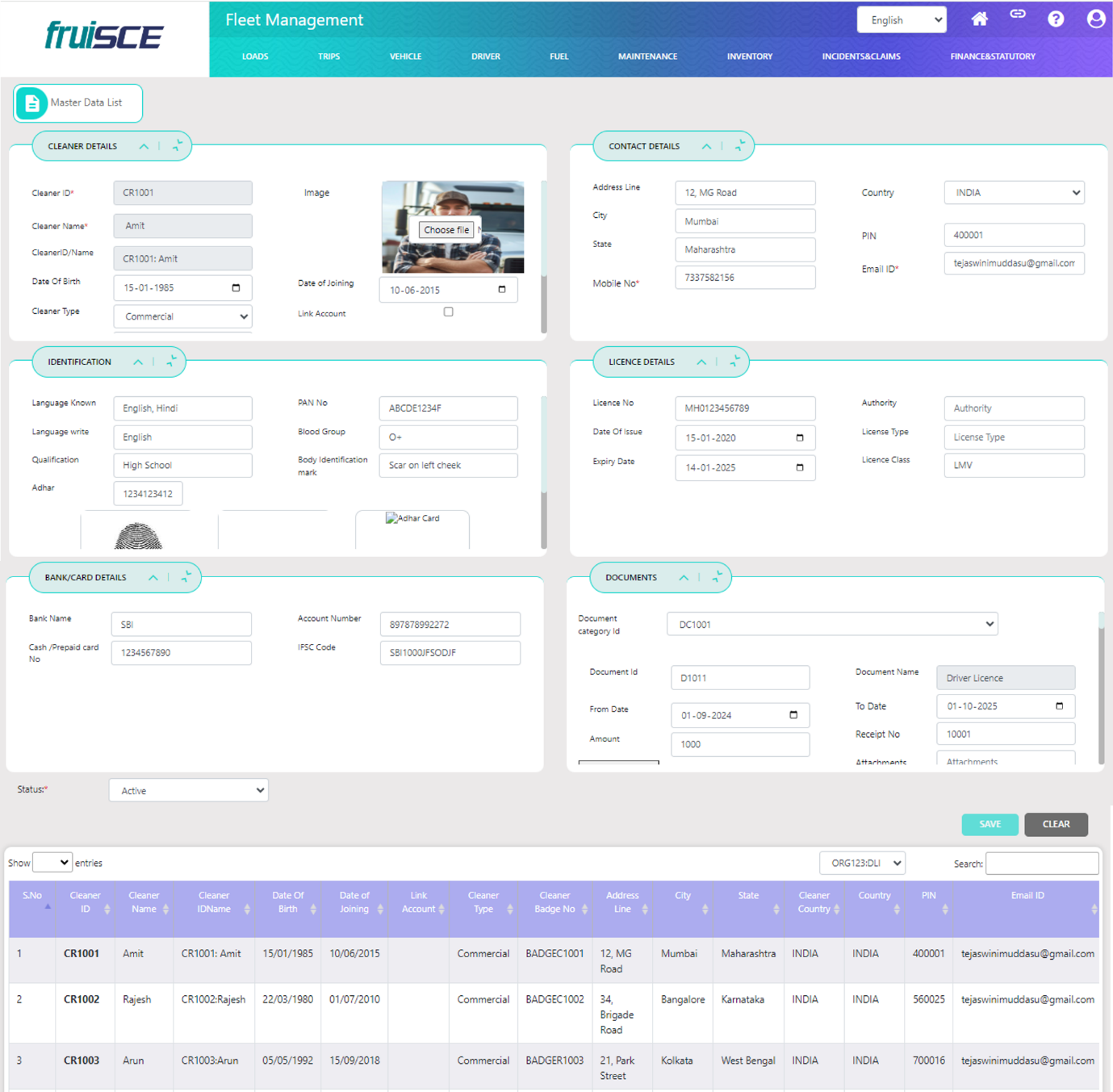Go to the VEHICLE menu

pyautogui.click(x=405, y=56)
